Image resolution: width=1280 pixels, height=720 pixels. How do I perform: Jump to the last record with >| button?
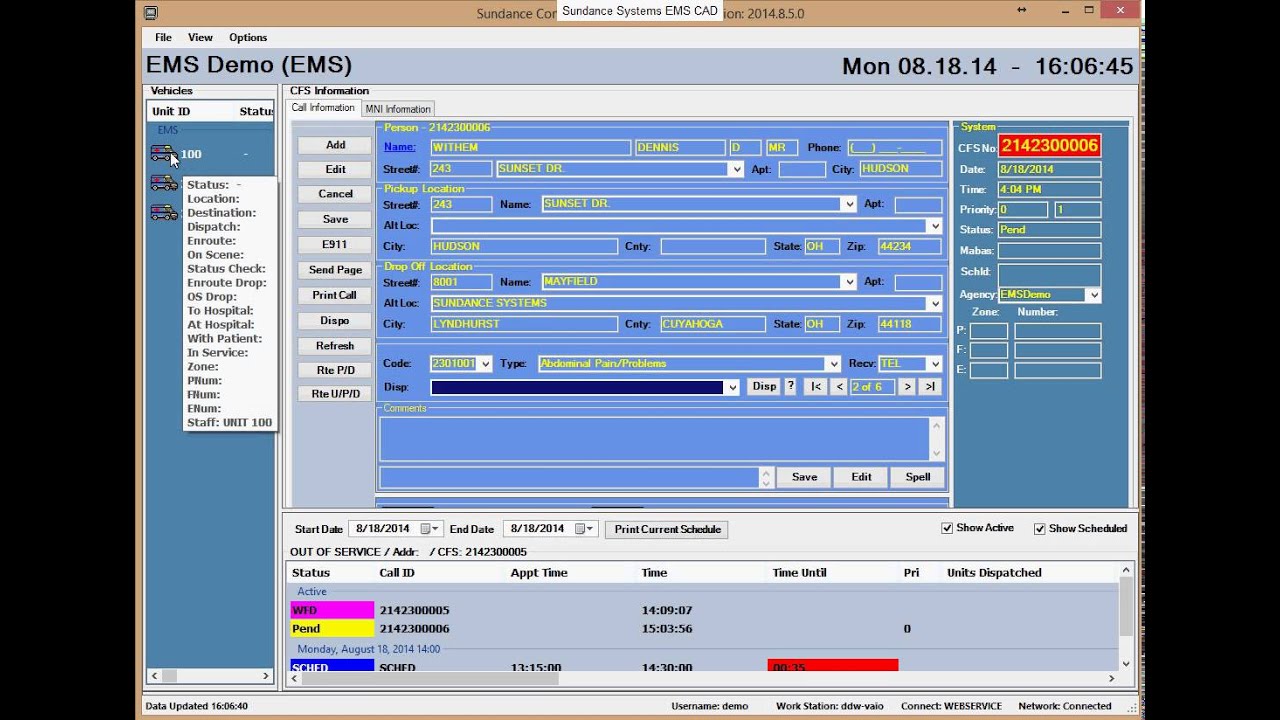(x=930, y=386)
